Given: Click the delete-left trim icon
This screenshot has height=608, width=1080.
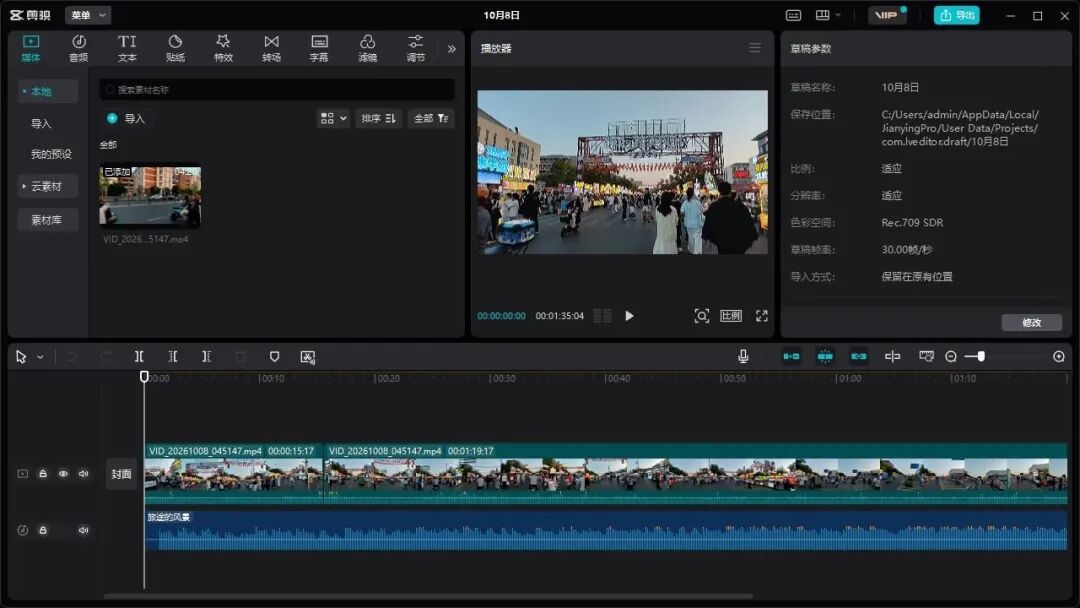Looking at the screenshot, I should (x=173, y=356).
